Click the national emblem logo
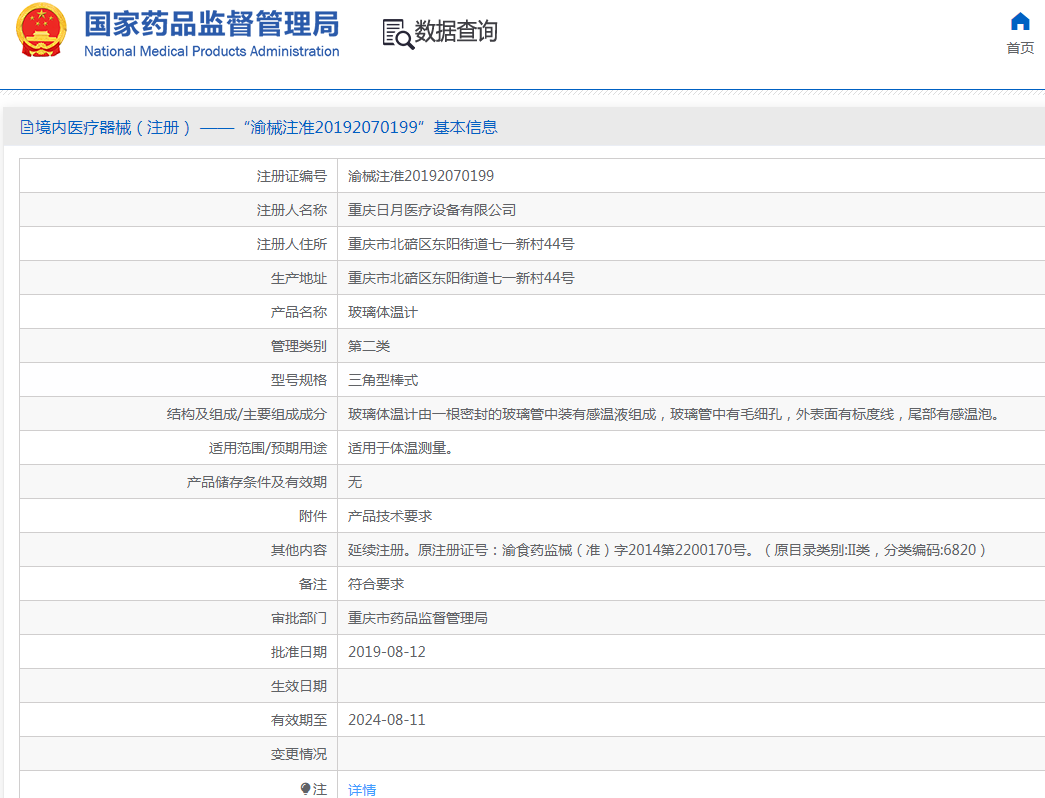Screen dimensions: 1045x798 pos(41,31)
